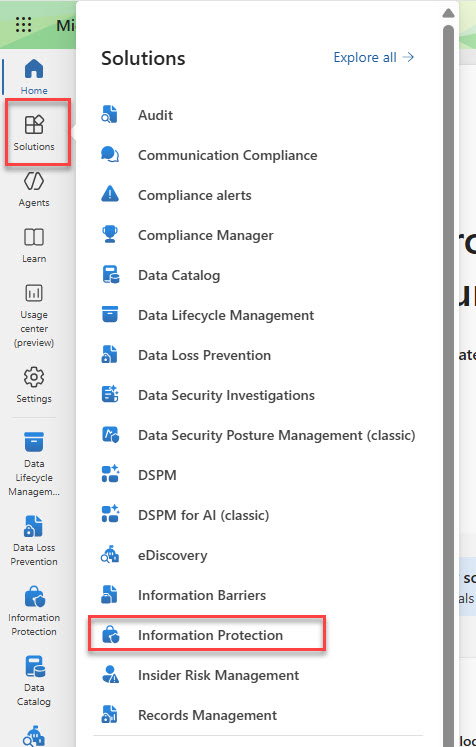
Task: Open Agents in the left navigation
Action: [x=34, y=189]
